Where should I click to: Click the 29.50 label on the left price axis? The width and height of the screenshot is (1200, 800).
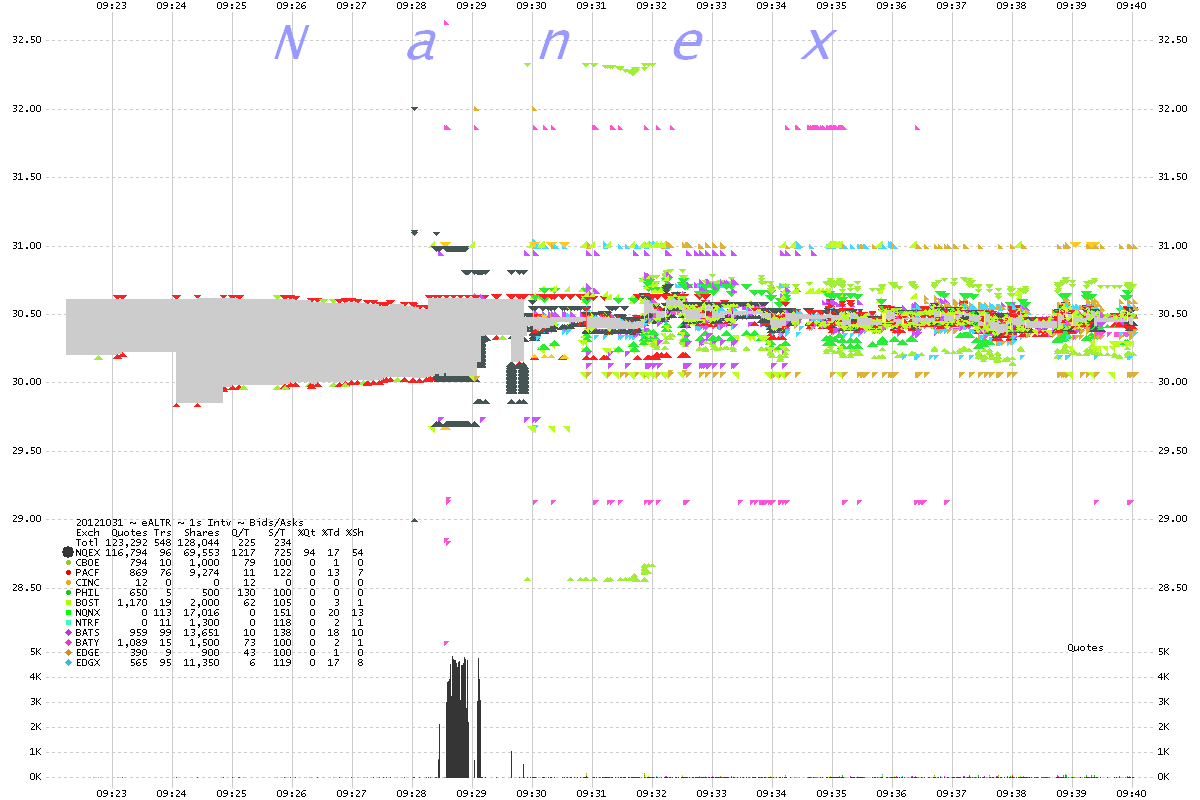(25, 451)
